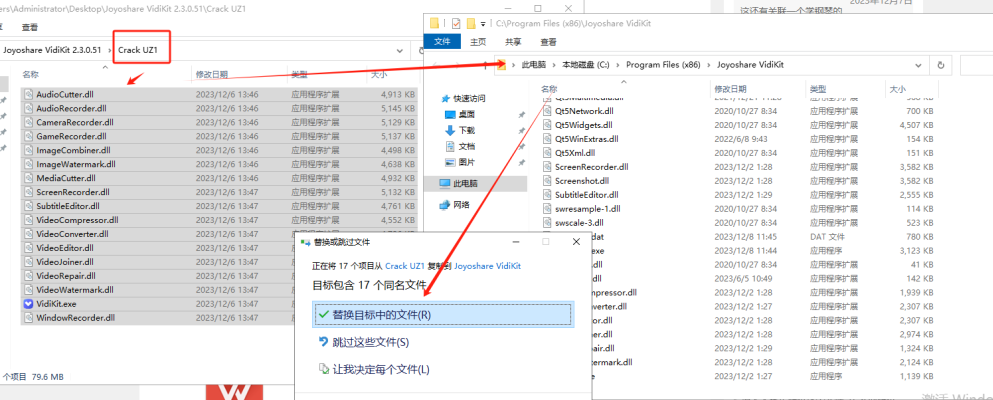Click Screenshot.dll file icon in VidiKit folder
The image size is (993, 400).
coord(548,181)
